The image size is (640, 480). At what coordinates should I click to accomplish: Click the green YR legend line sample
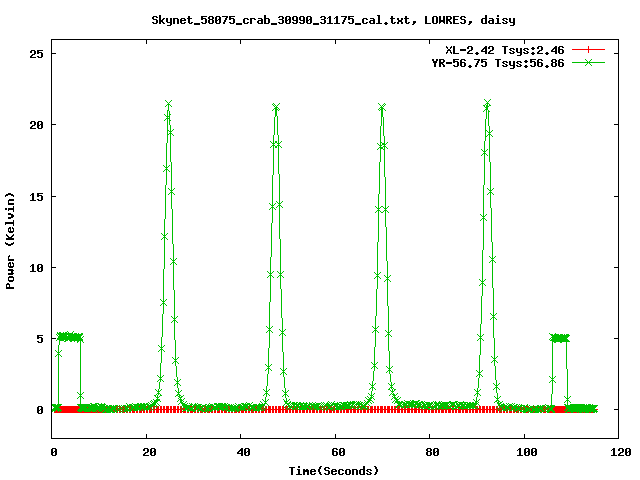click(x=588, y=62)
